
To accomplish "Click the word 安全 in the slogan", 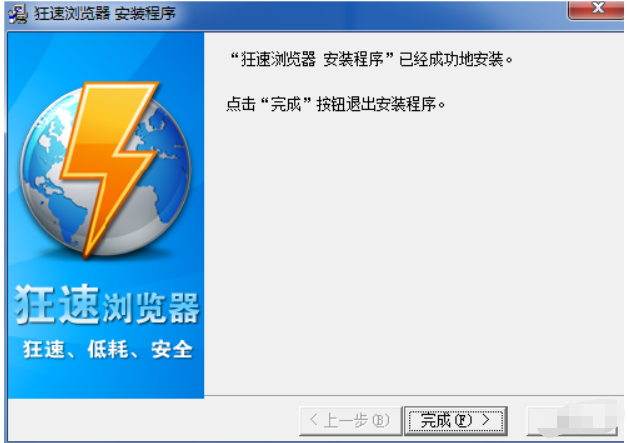I will 172,349.
